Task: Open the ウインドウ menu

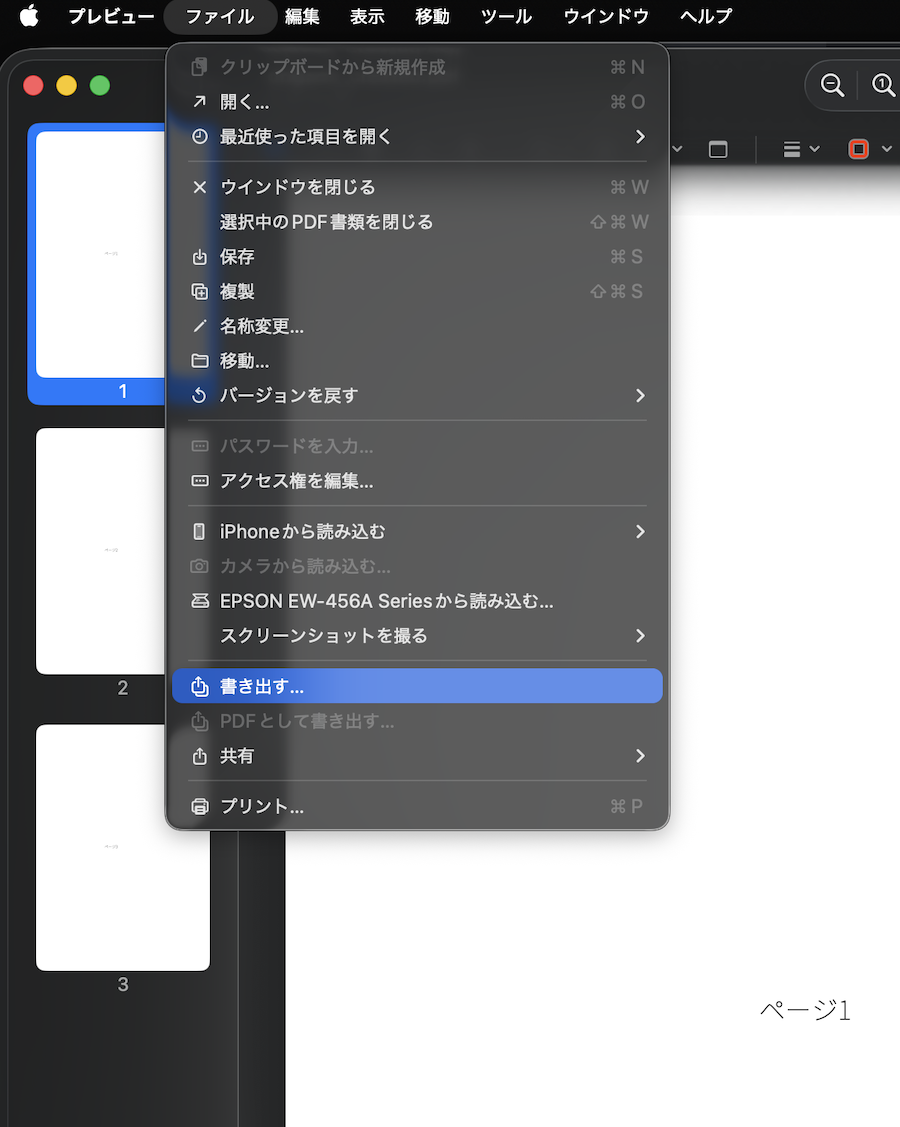Action: pos(606,16)
